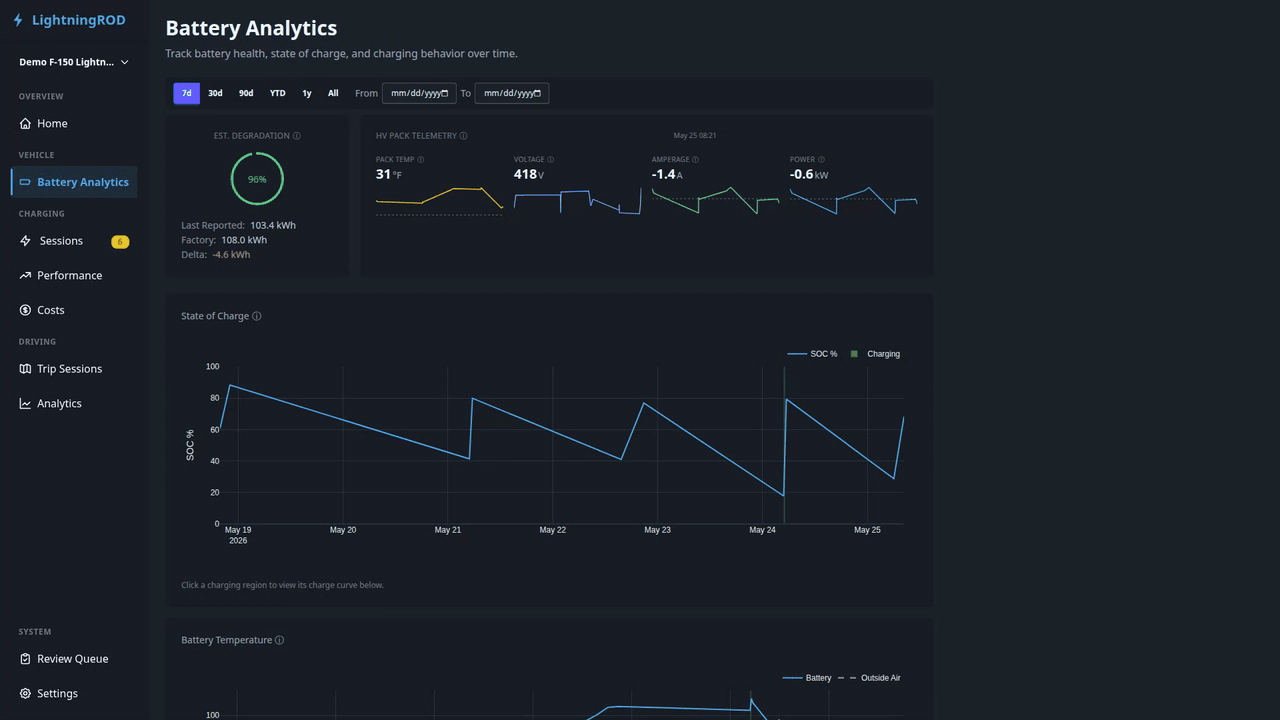The image size is (1280, 720).
Task: Click the 418 V voltage reading
Action: pyautogui.click(x=529, y=174)
